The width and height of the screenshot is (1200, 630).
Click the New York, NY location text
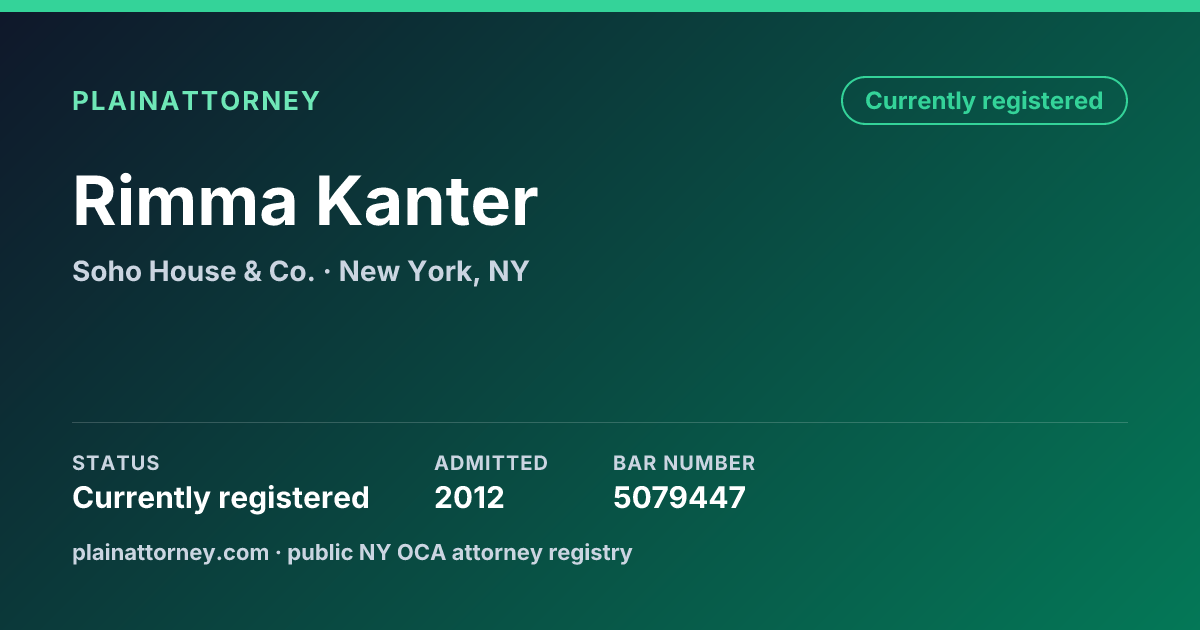(x=434, y=271)
